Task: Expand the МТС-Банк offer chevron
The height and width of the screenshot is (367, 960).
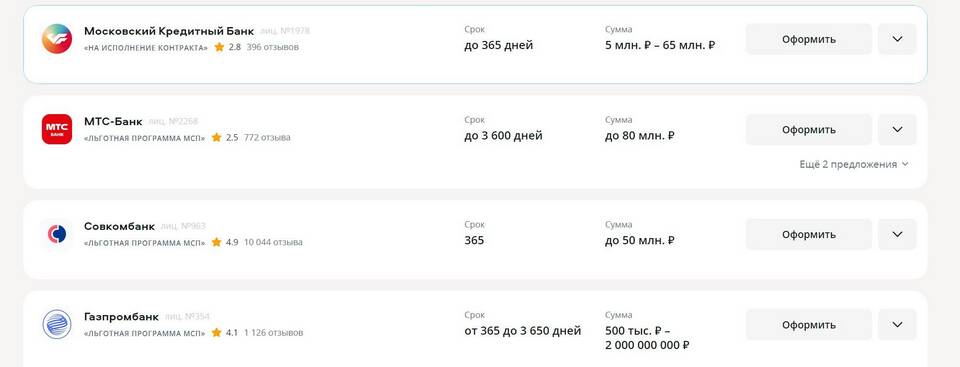Action: [897, 129]
